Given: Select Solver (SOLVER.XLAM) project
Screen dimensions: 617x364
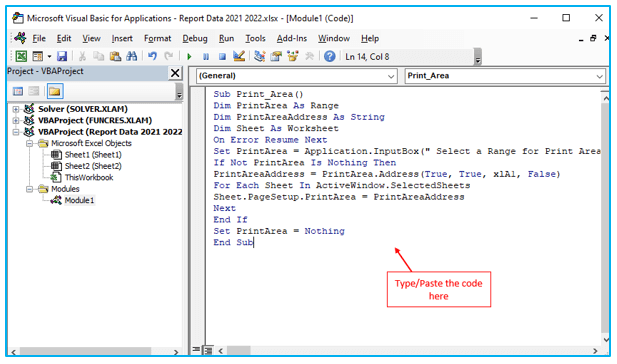Looking at the screenshot, I should click(83, 109).
